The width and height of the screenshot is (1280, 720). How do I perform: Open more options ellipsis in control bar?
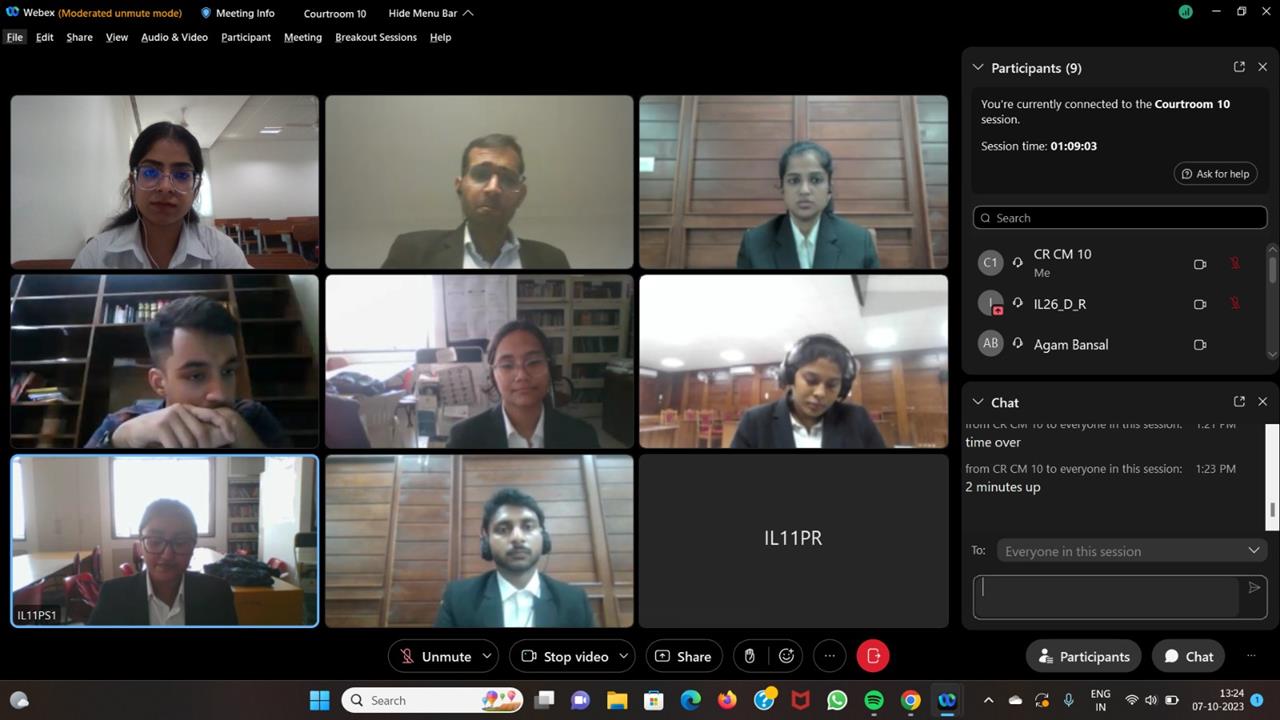829,656
